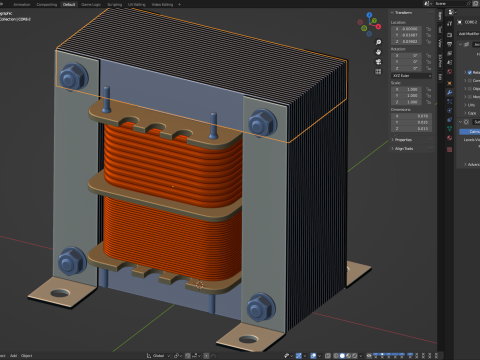Open the Texture properties tab icon
The width and height of the screenshot is (480, 360).
449,149
